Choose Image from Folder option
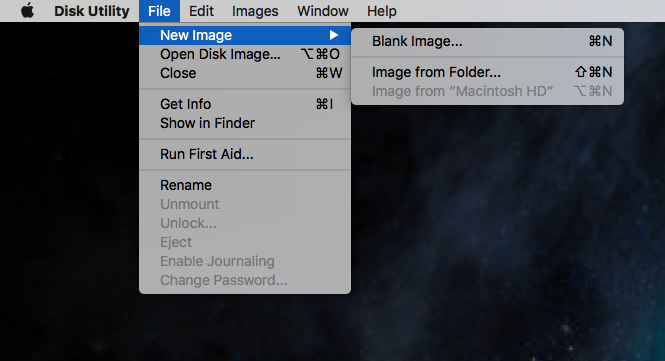This screenshot has width=665, height=361. coord(487,72)
